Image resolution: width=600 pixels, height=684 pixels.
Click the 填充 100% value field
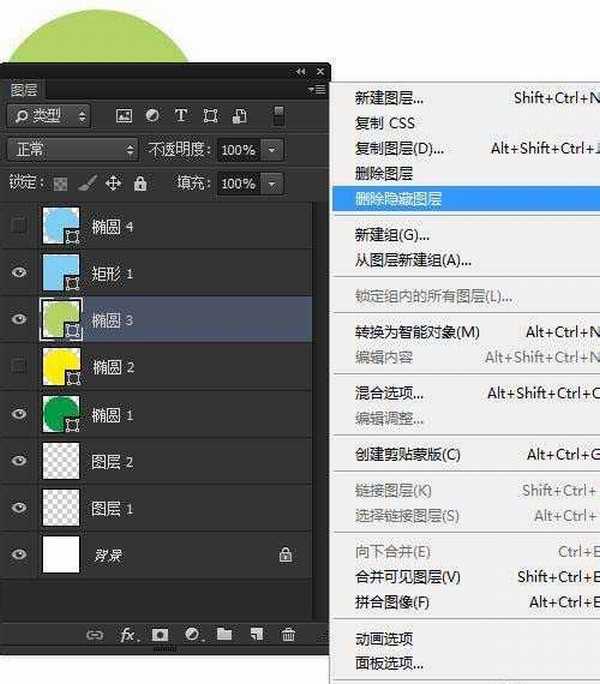(x=239, y=184)
